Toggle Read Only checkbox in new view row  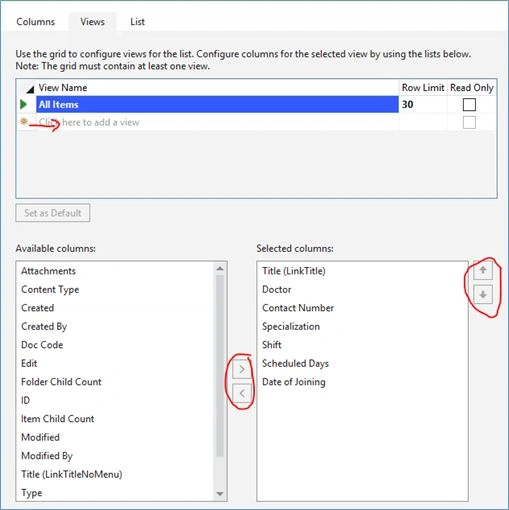(469, 122)
